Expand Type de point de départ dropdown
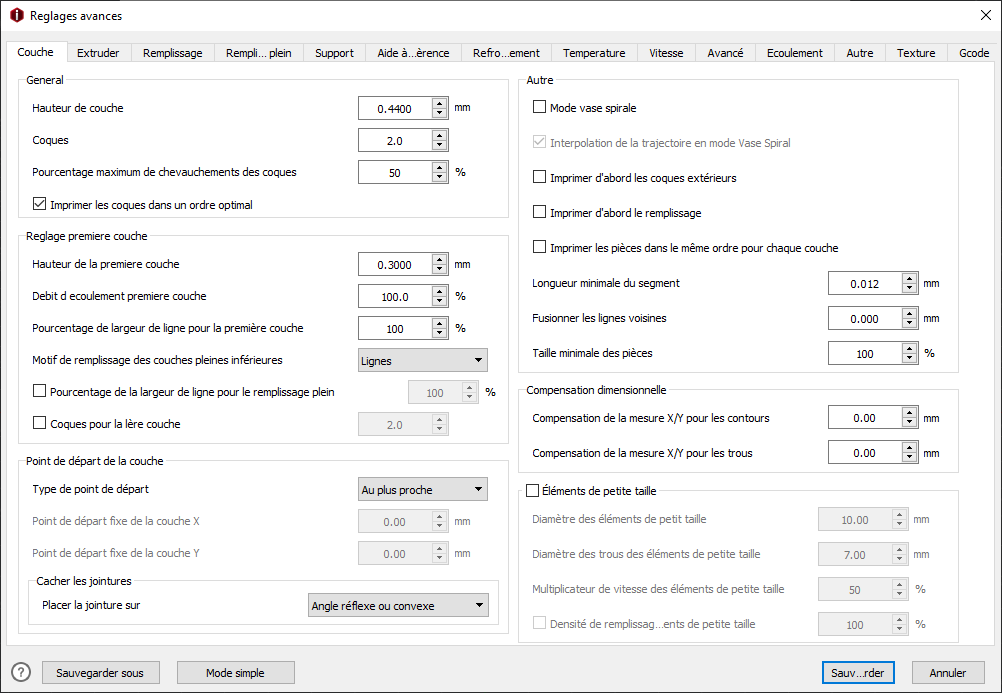 pyautogui.click(x=423, y=489)
